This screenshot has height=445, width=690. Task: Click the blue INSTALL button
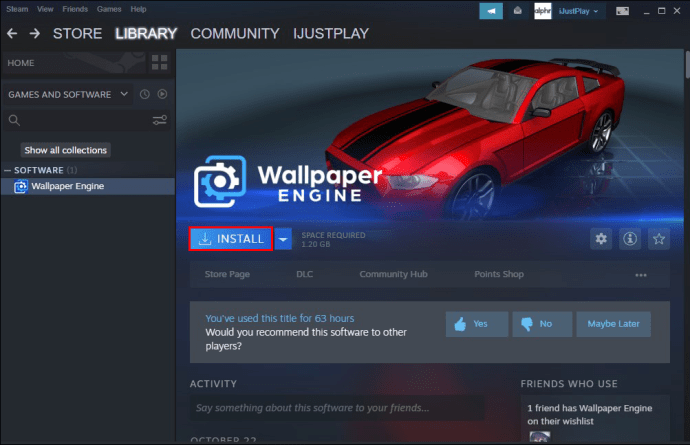[x=231, y=239]
